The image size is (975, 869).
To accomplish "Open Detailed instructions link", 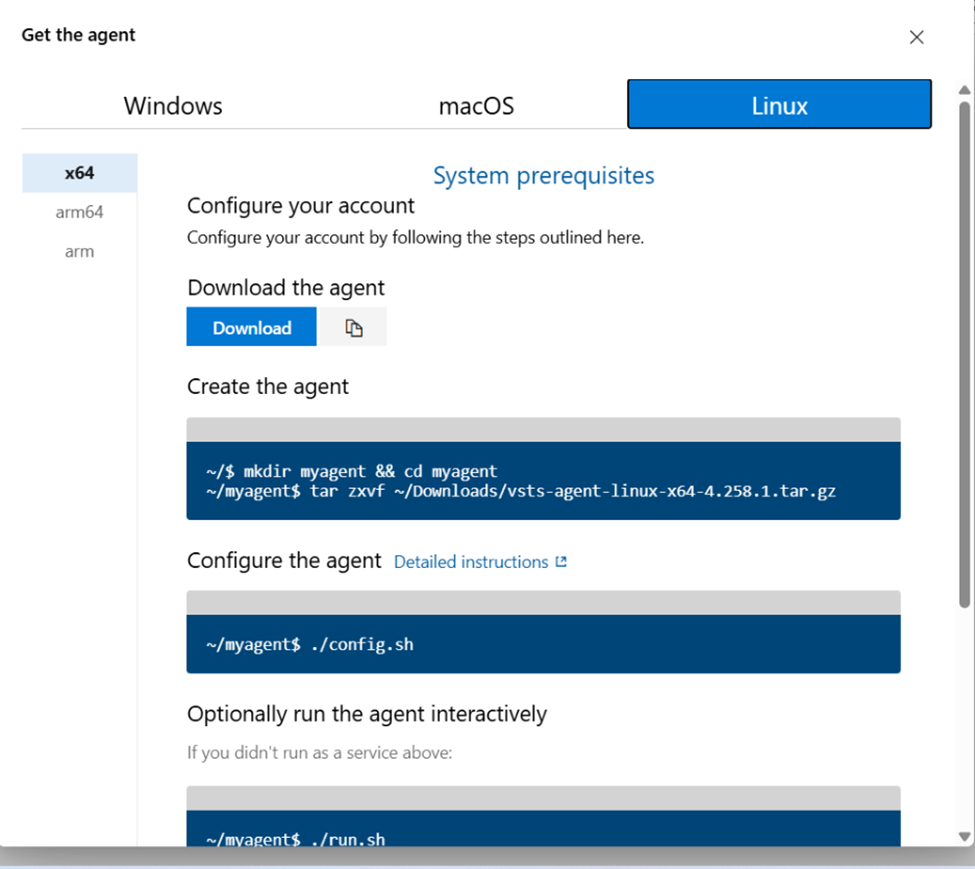I will (471, 562).
